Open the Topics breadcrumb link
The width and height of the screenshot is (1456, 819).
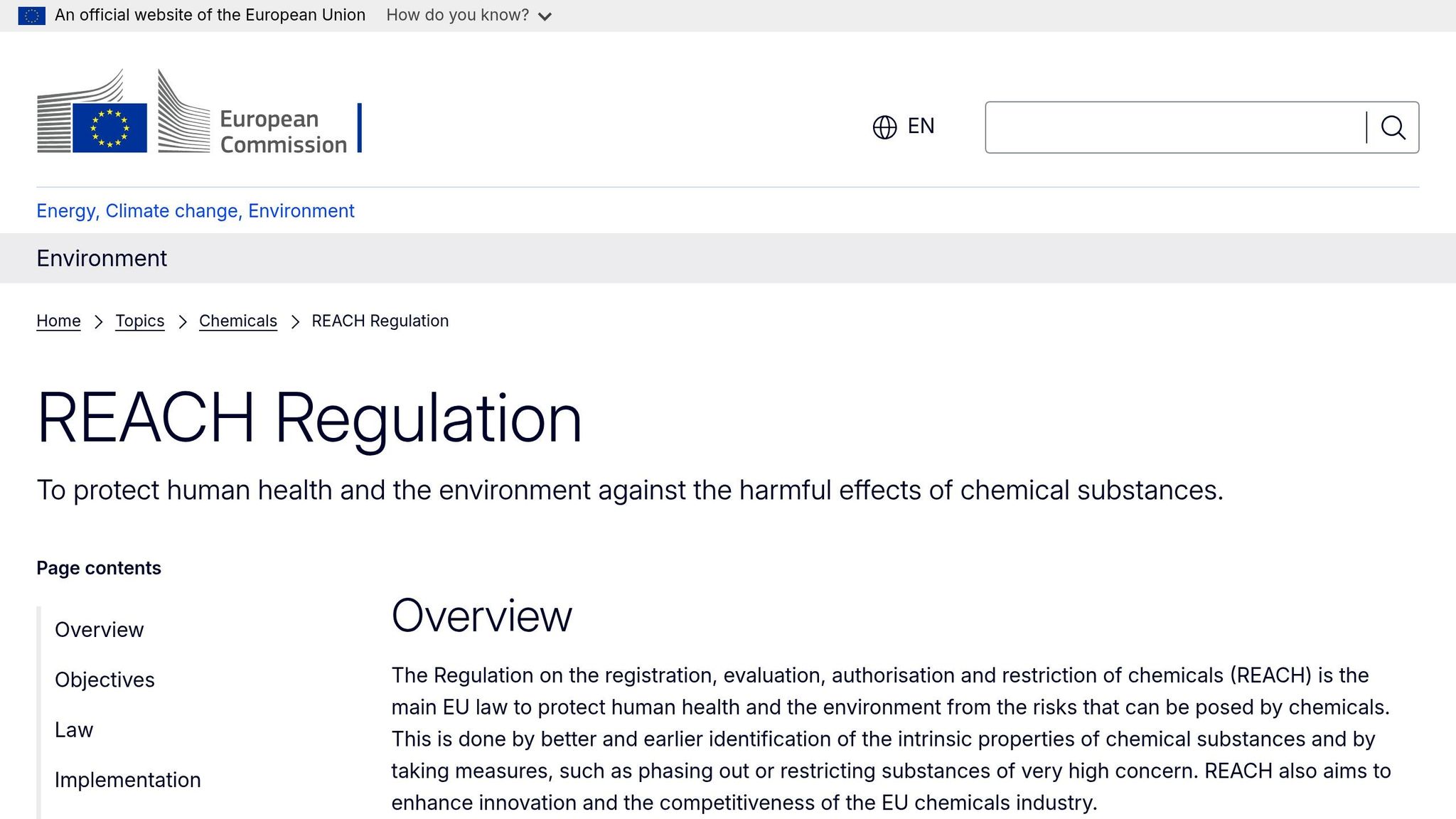tap(139, 321)
